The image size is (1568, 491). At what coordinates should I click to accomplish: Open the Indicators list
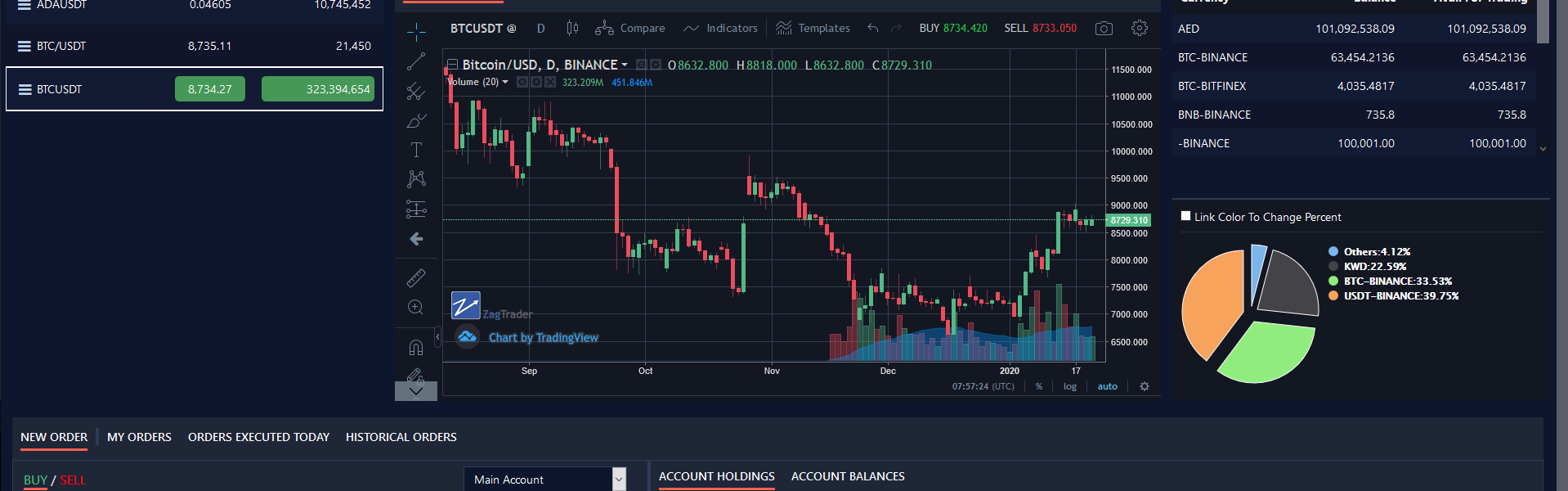[720, 28]
